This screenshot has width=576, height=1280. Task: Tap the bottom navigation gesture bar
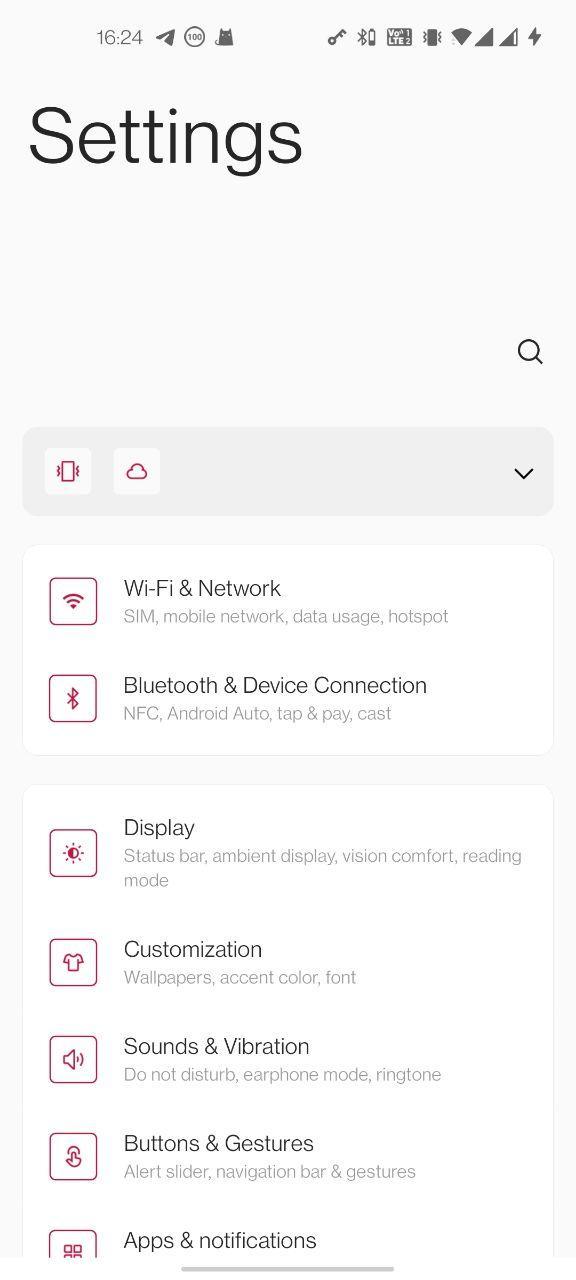click(x=288, y=1269)
